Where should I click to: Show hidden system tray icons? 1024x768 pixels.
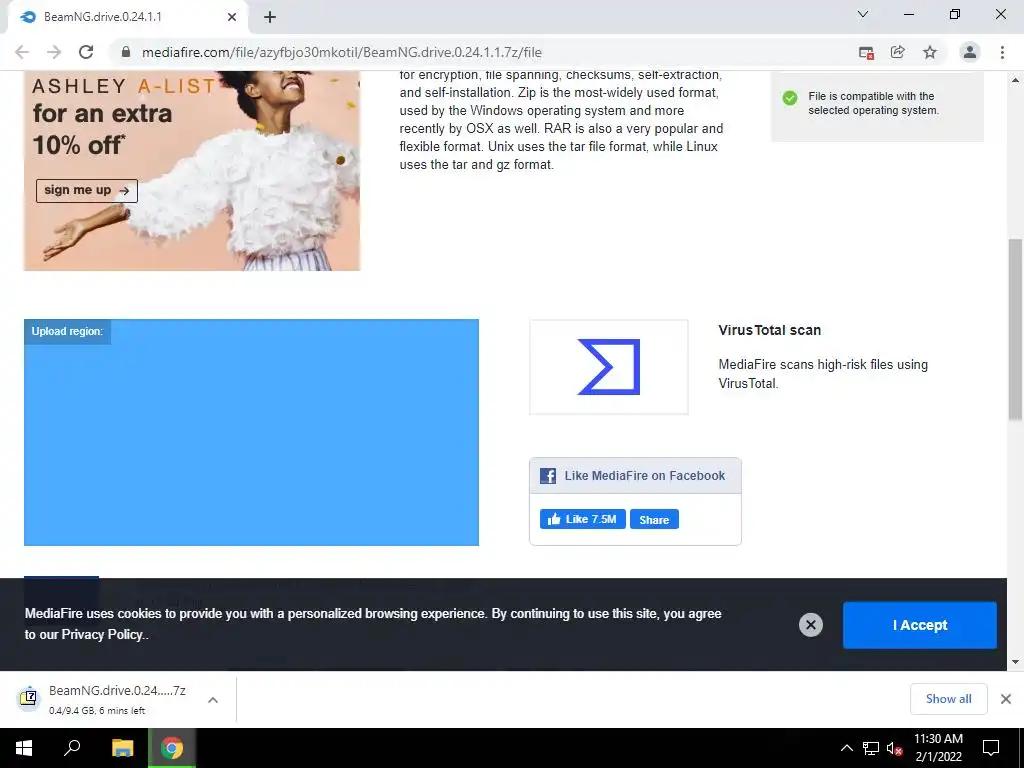click(x=846, y=748)
